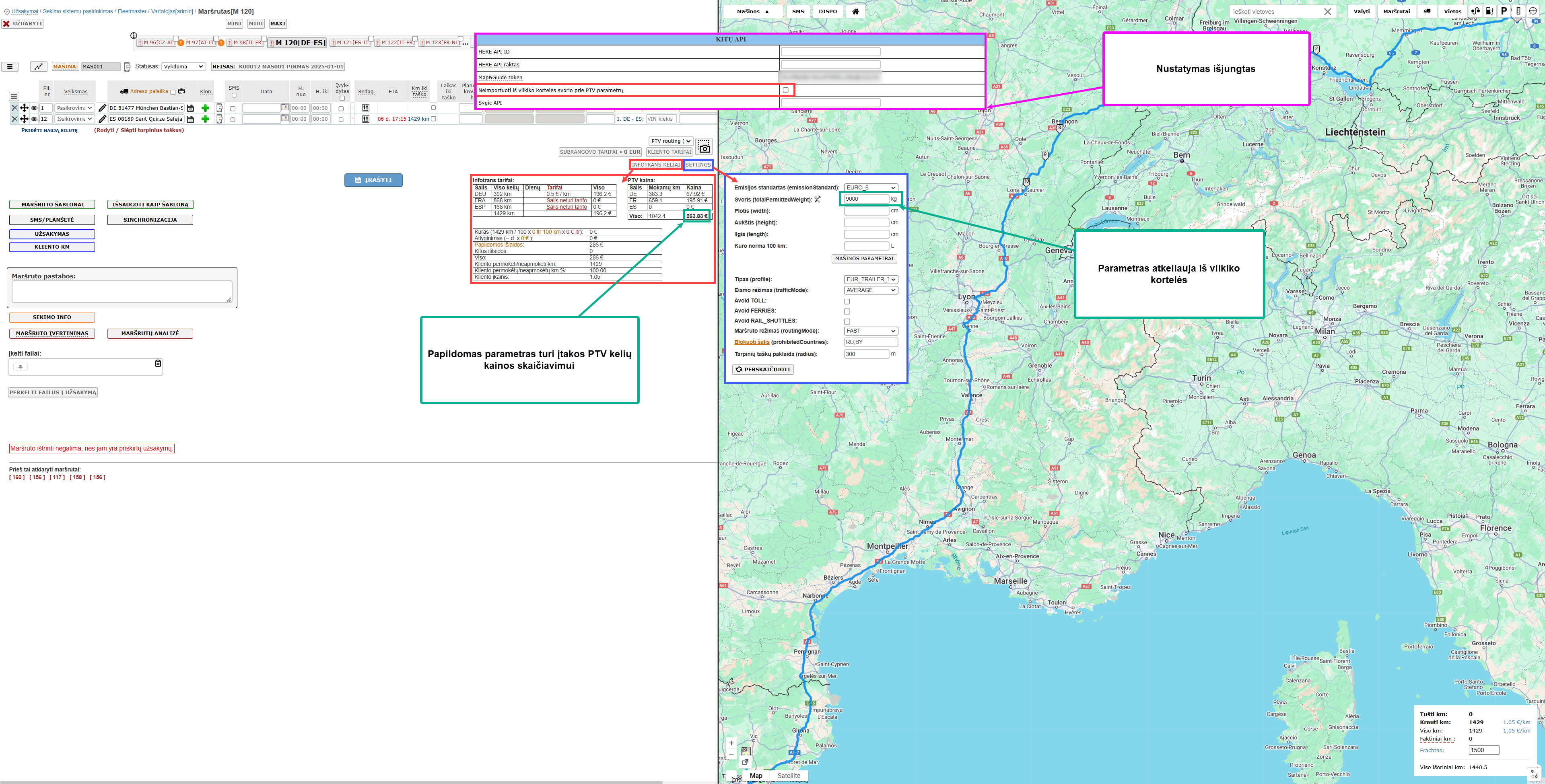Send row 1 to mobile device icon
1545x784 pixels.
pyautogui.click(x=220, y=108)
